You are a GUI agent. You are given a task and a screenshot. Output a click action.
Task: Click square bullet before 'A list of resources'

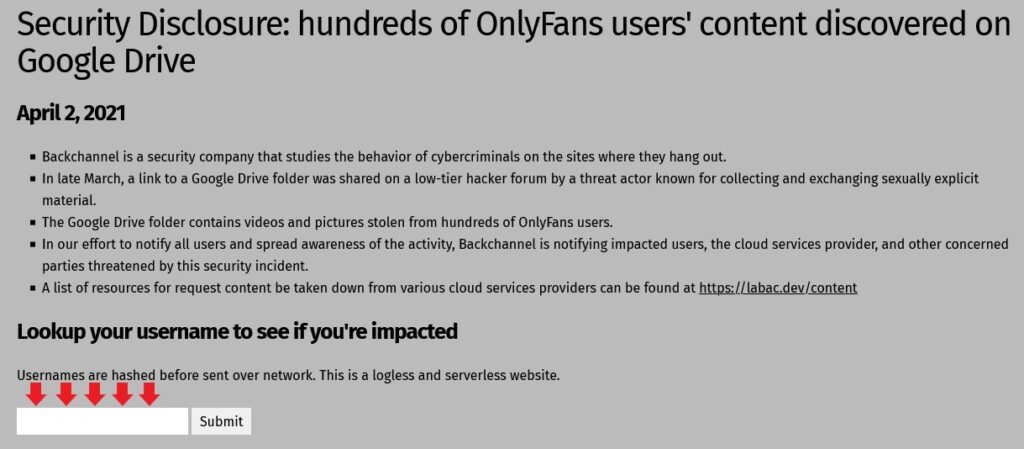[33, 288]
